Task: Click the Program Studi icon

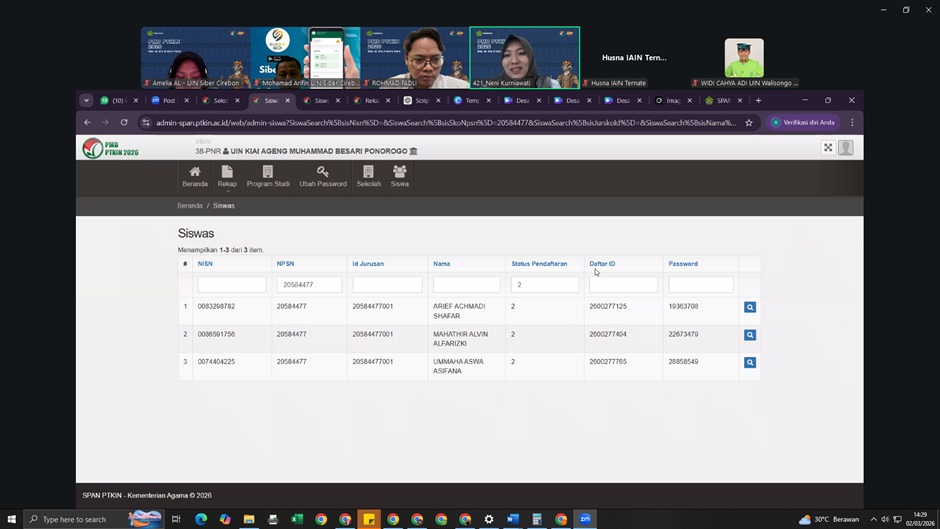Action: [268, 176]
